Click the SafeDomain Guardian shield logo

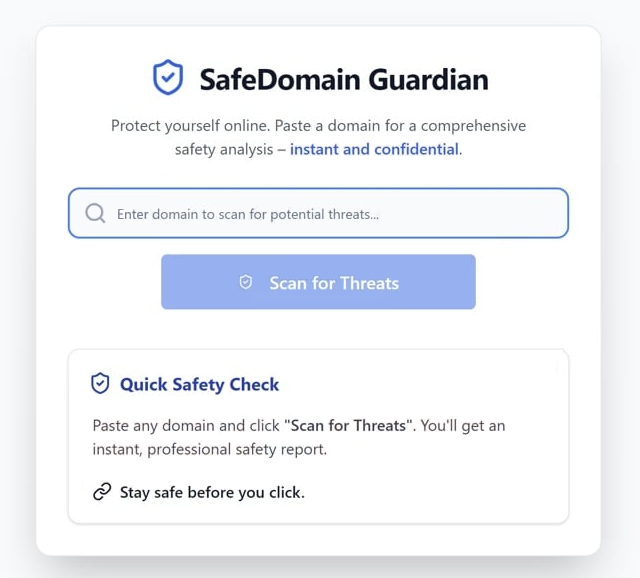click(167, 78)
